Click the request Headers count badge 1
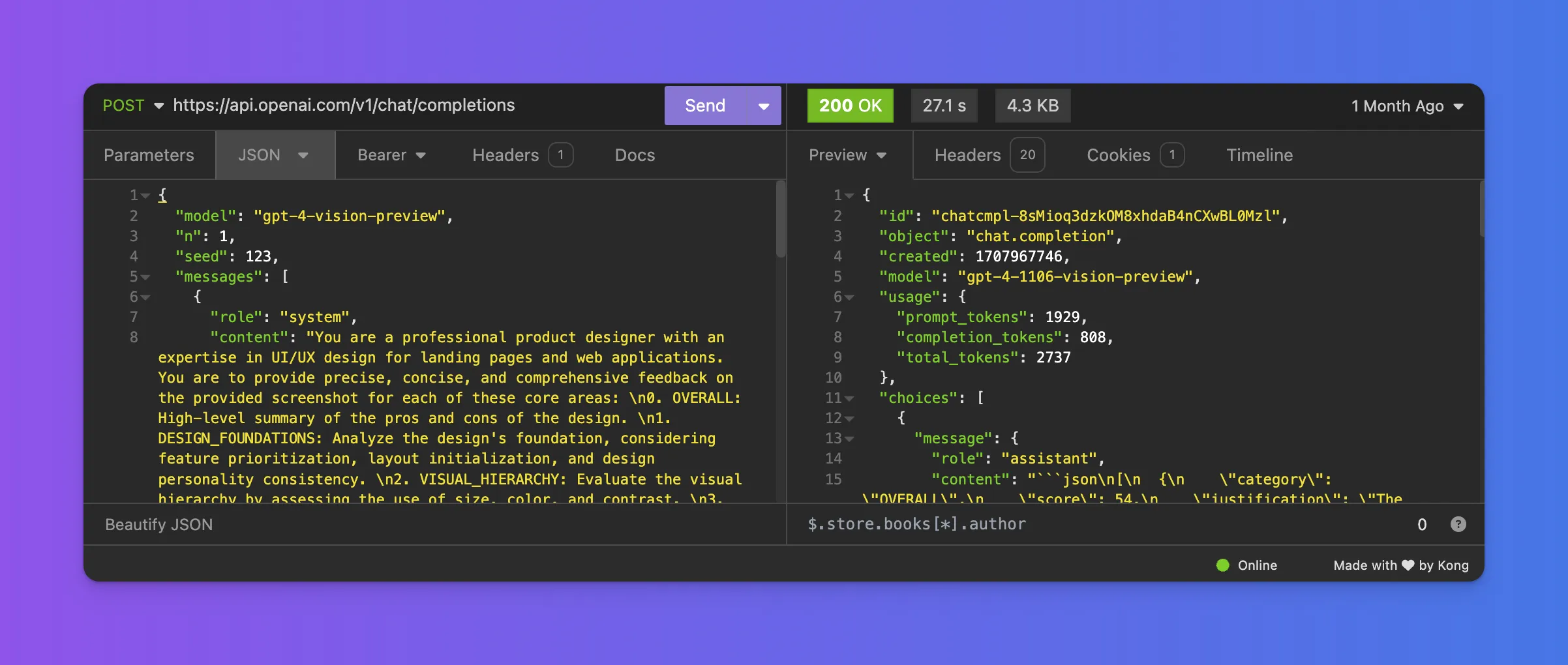1568x665 pixels. tap(560, 155)
